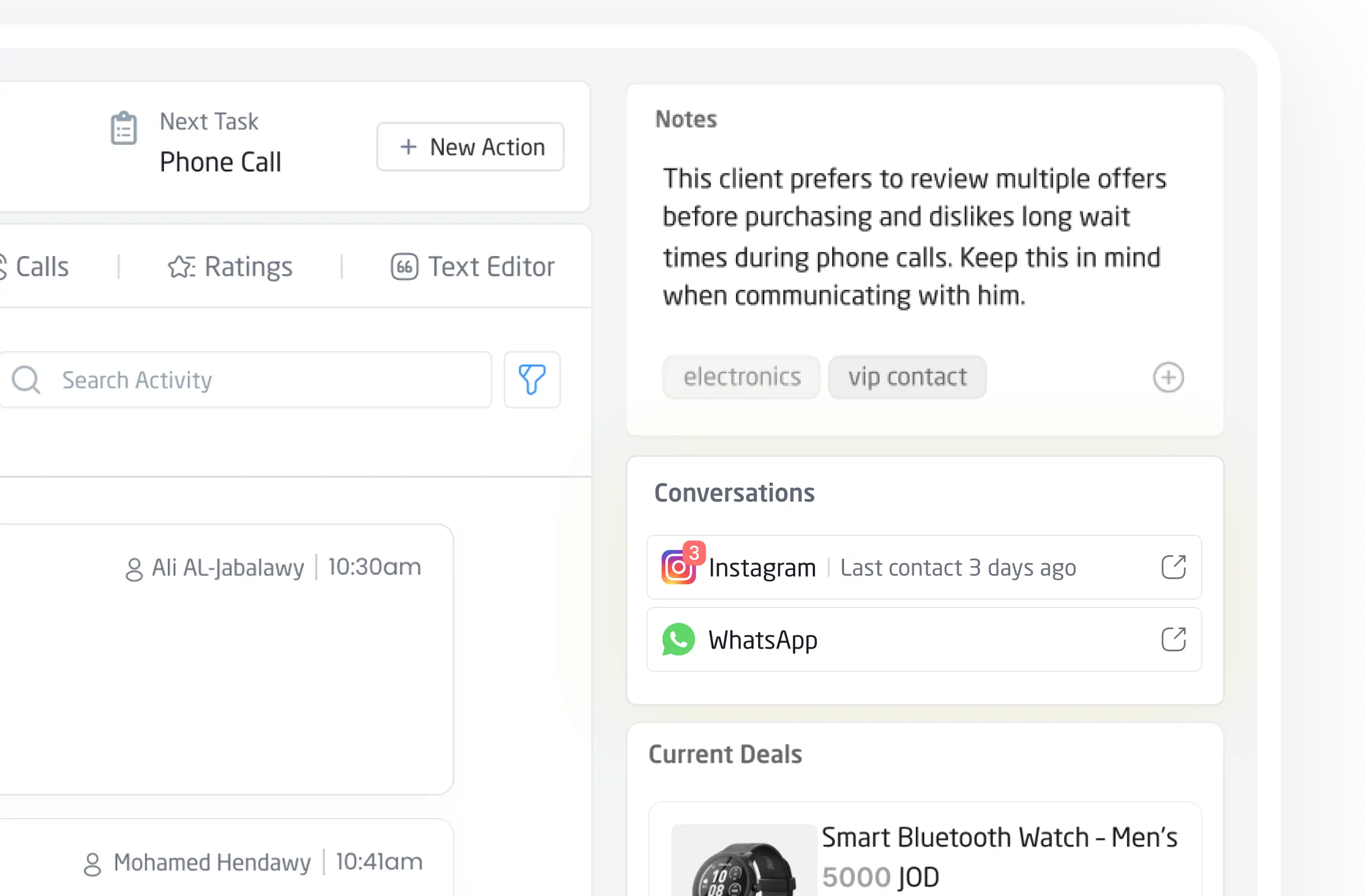Image resolution: width=1366 pixels, height=896 pixels.
Task: Click the Current Deals heading
Action: [726, 754]
